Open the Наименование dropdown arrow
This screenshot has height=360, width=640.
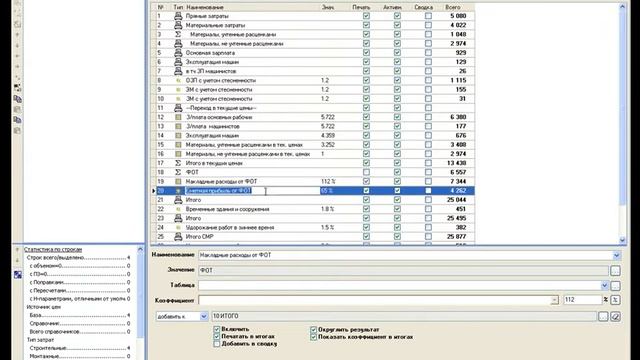(616, 256)
